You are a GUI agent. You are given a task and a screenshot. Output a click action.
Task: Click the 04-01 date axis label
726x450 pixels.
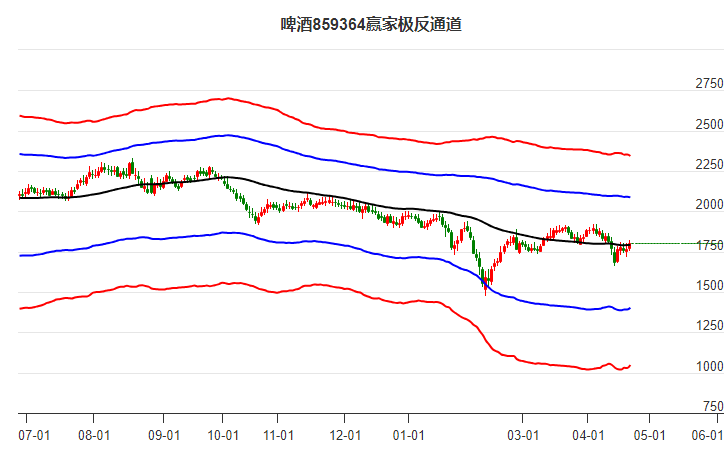click(x=588, y=436)
